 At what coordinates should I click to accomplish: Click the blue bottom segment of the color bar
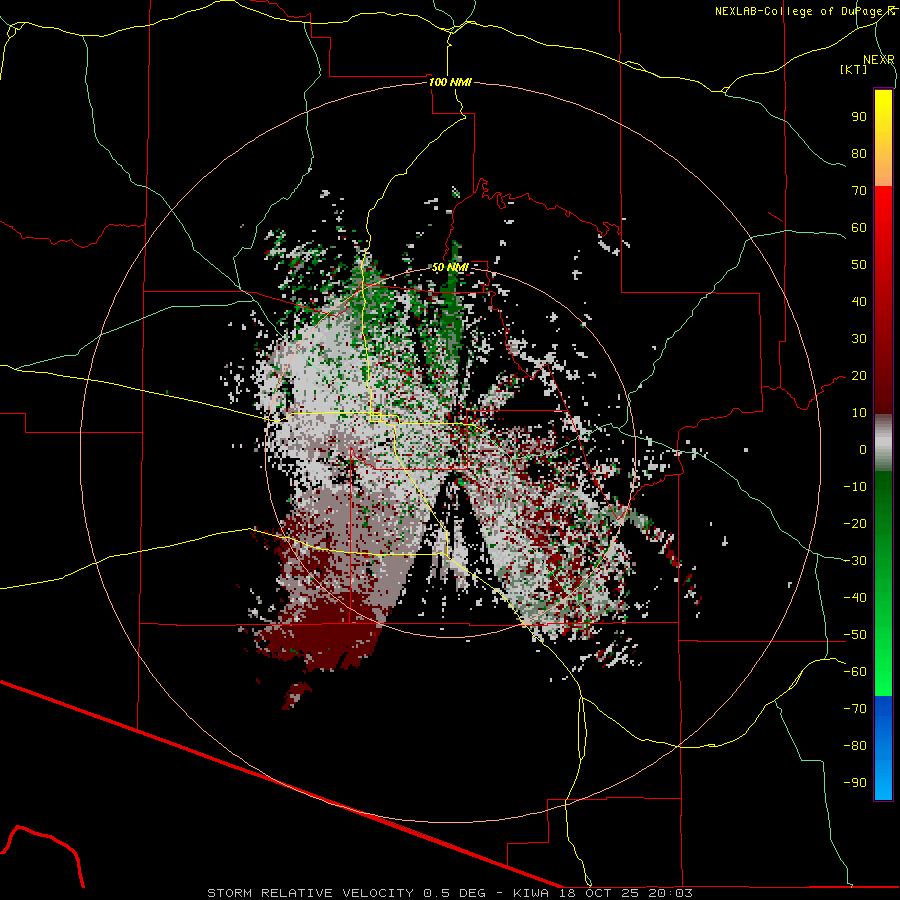(x=883, y=748)
